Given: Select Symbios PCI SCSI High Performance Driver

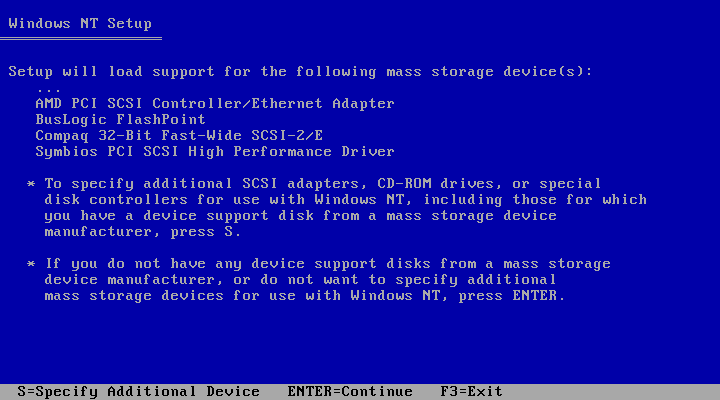Looking at the screenshot, I should [215, 152].
